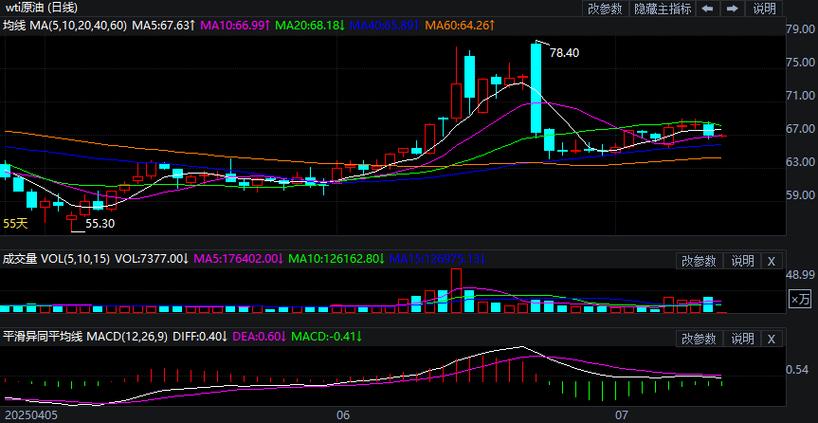Screen dimensions: 818x423
Task: Click the 均线 MA(5,10,20,40,60) indicator label
Action: click(x=64, y=24)
